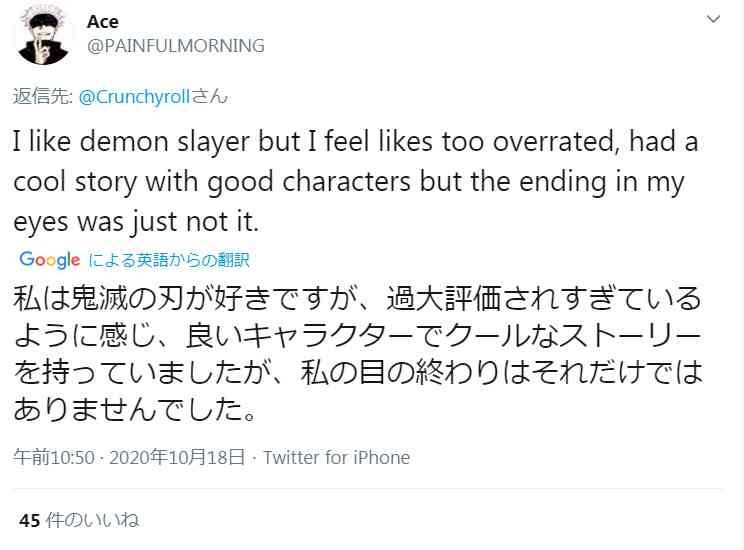Open the Twitter for iPhone source link

[336, 457]
